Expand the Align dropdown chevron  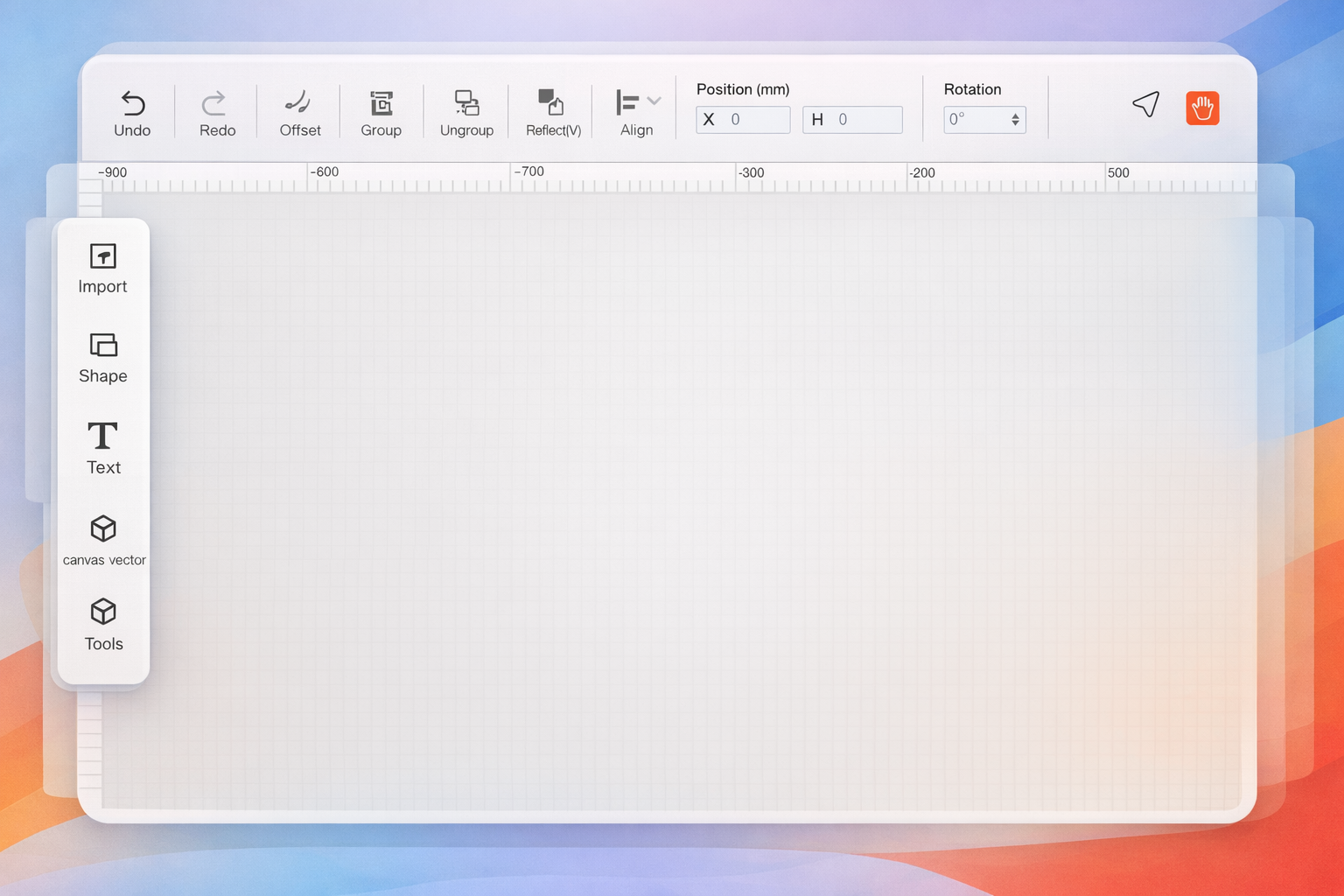pyautogui.click(x=654, y=101)
